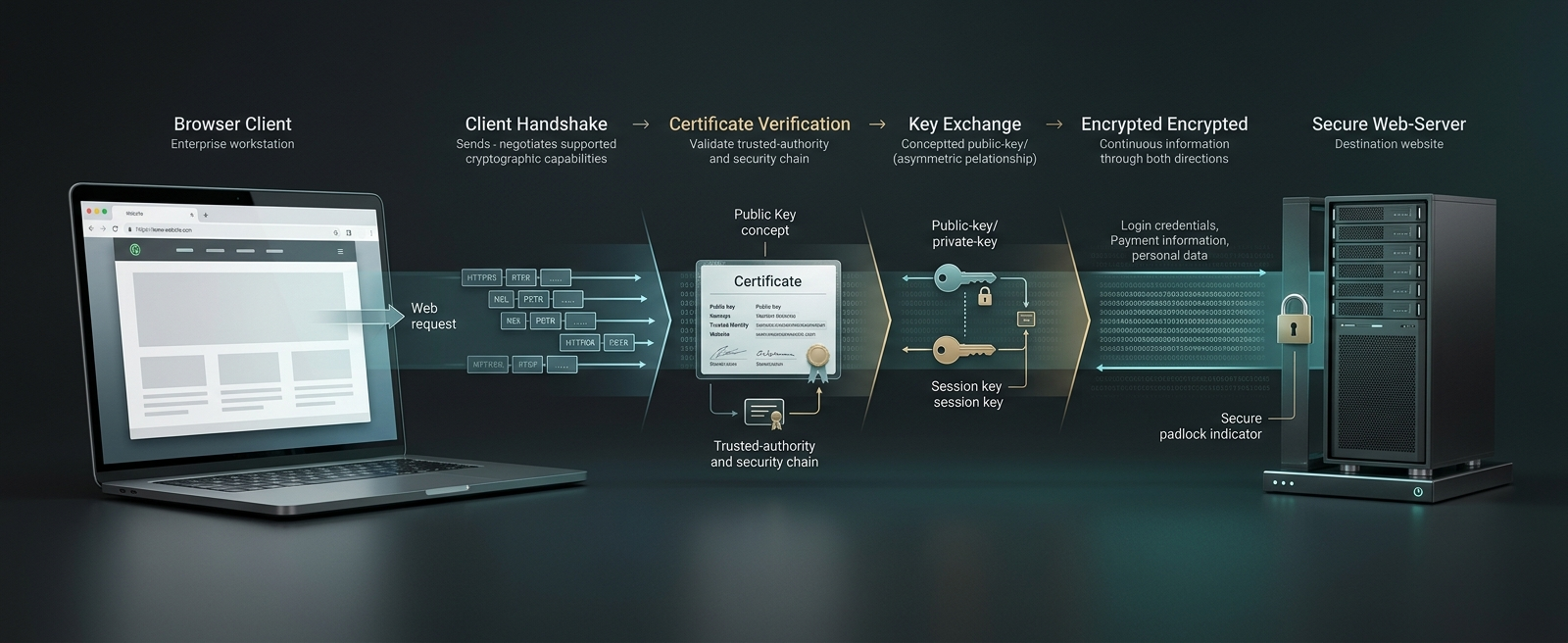Click the HTTROR packet box
This screenshot has height=643, width=1568.
pyautogui.click(x=580, y=342)
